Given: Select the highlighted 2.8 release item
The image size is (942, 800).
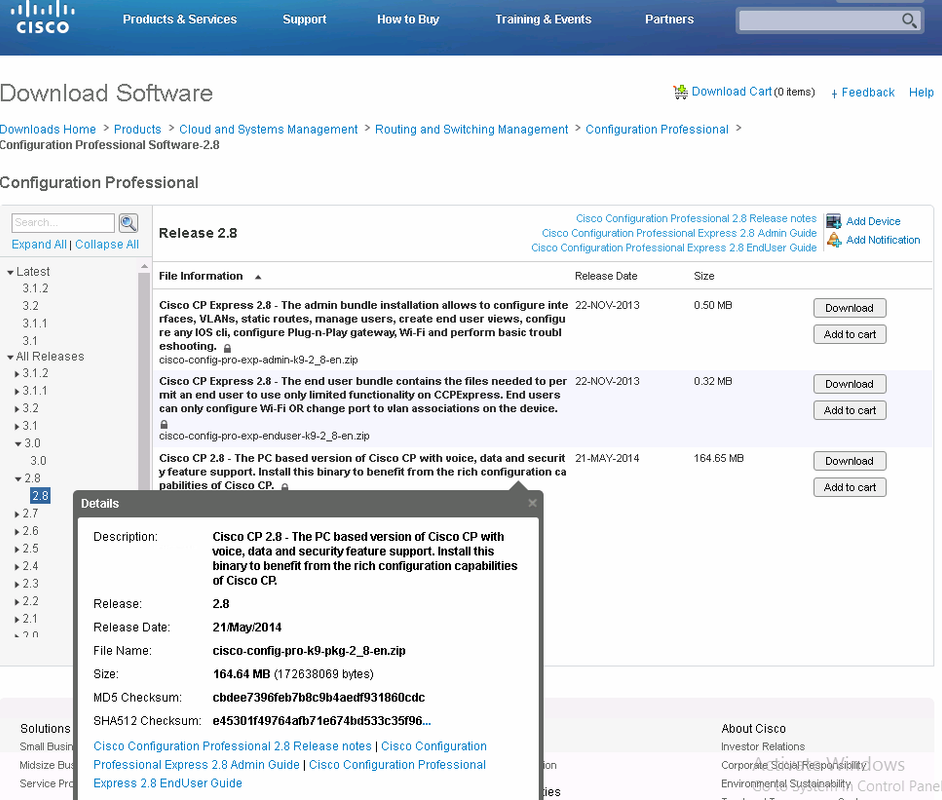Looking at the screenshot, I should [40, 496].
